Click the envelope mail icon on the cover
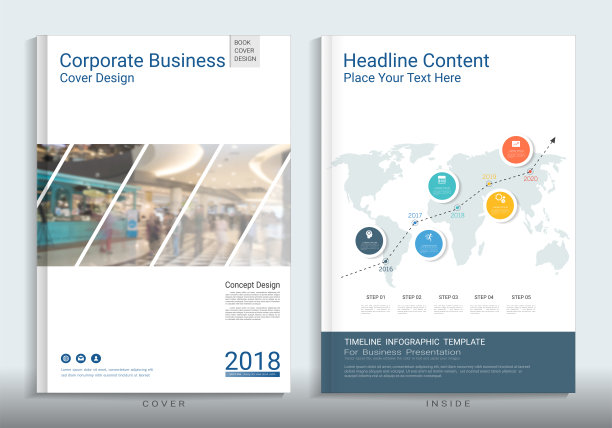 click(81, 358)
